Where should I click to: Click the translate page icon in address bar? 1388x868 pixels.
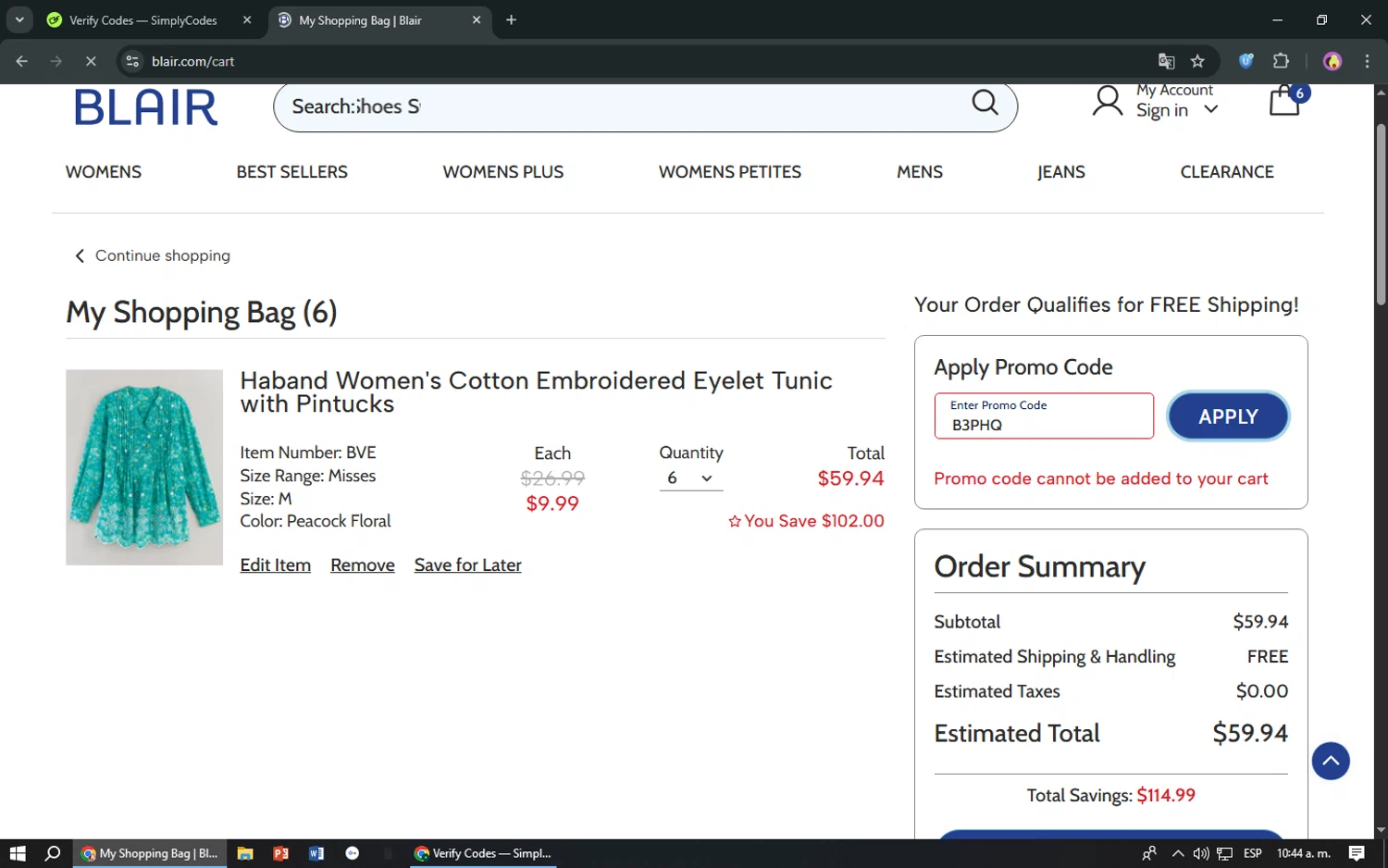pos(1166,61)
